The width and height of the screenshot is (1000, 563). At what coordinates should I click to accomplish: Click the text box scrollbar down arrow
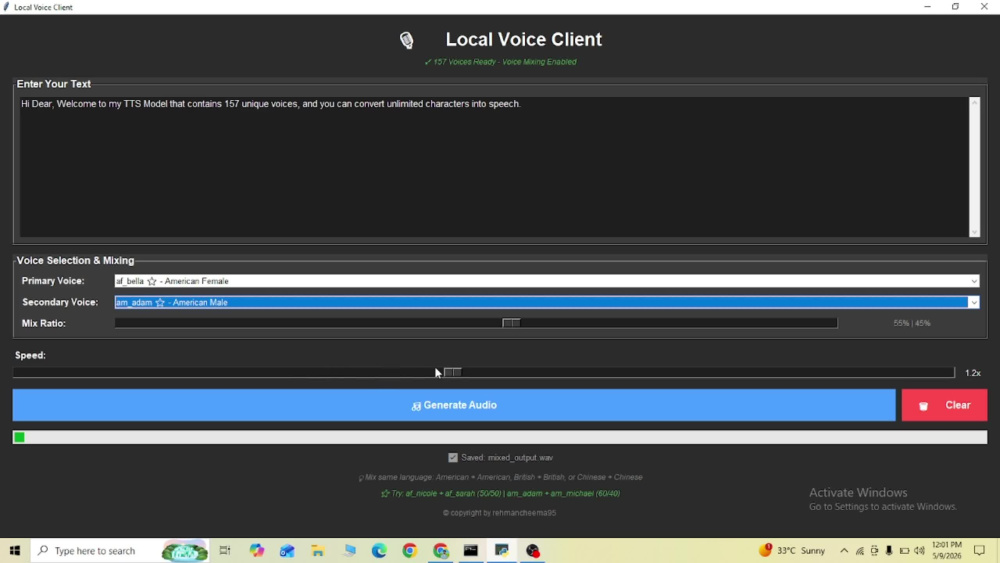click(x=974, y=231)
